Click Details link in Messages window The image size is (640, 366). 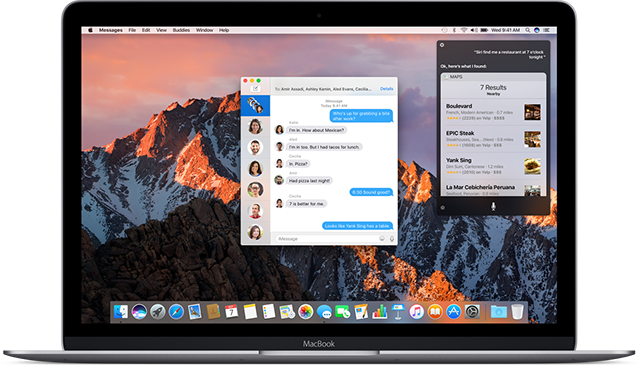pos(387,89)
